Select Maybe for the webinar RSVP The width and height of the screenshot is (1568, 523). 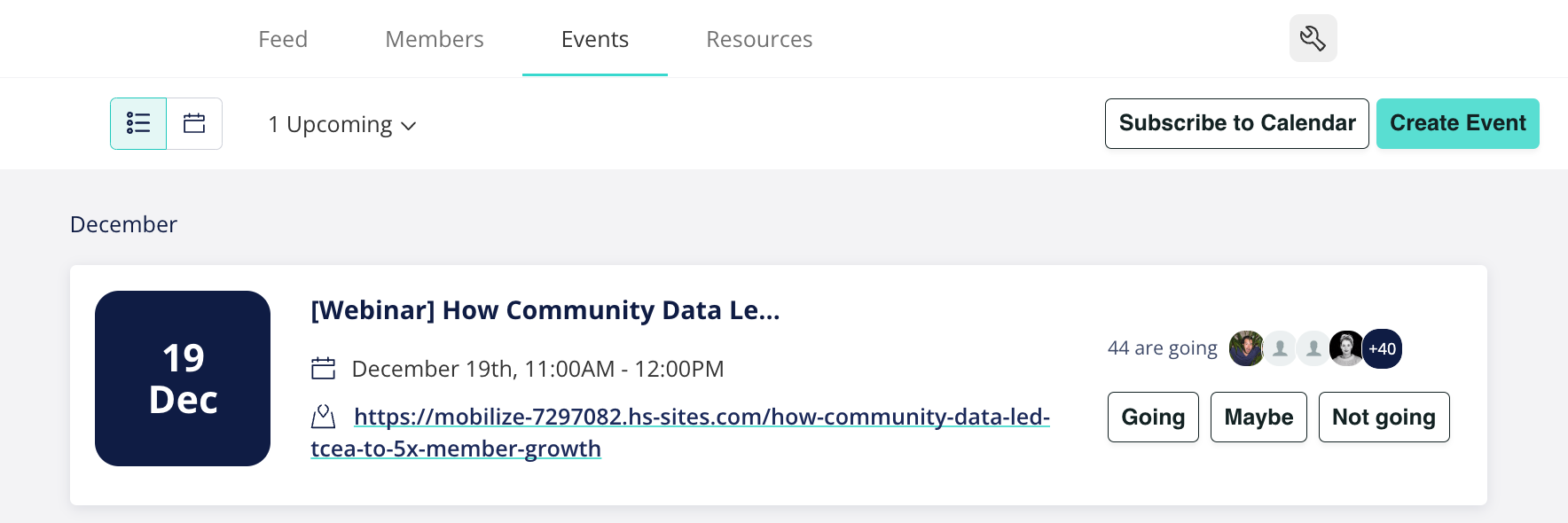click(1258, 417)
